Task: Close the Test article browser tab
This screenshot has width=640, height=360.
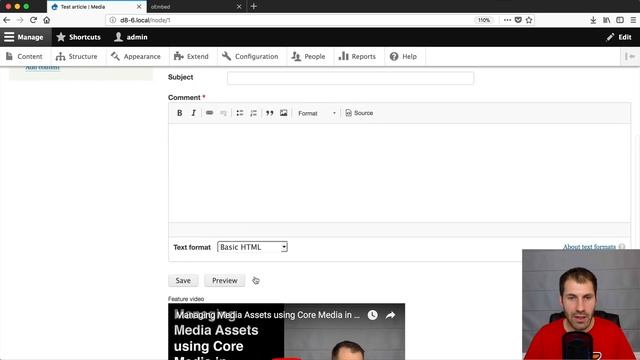Action: tap(139, 7)
